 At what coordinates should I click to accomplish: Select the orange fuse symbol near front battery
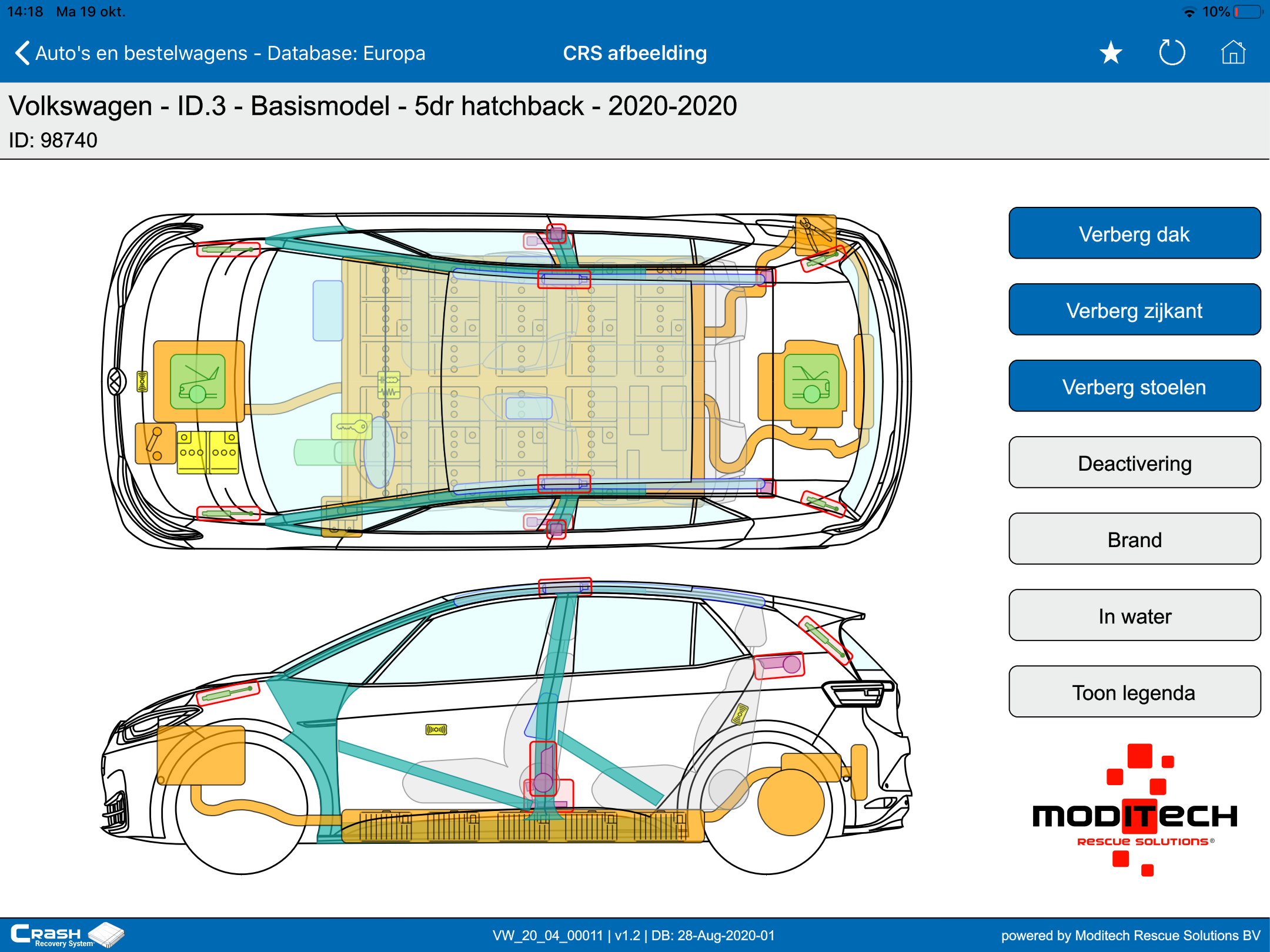155,444
